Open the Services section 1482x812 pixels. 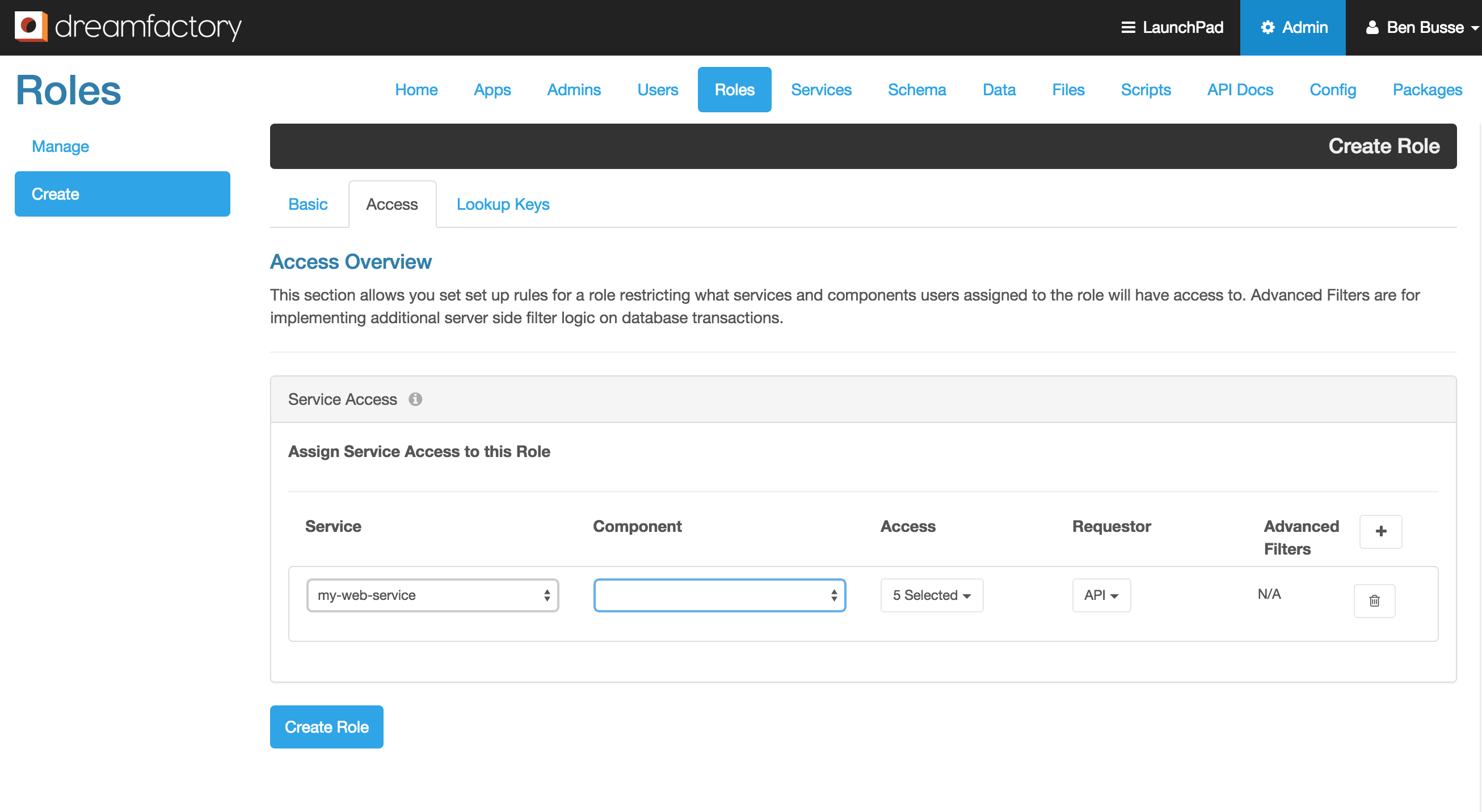(821, 90)
